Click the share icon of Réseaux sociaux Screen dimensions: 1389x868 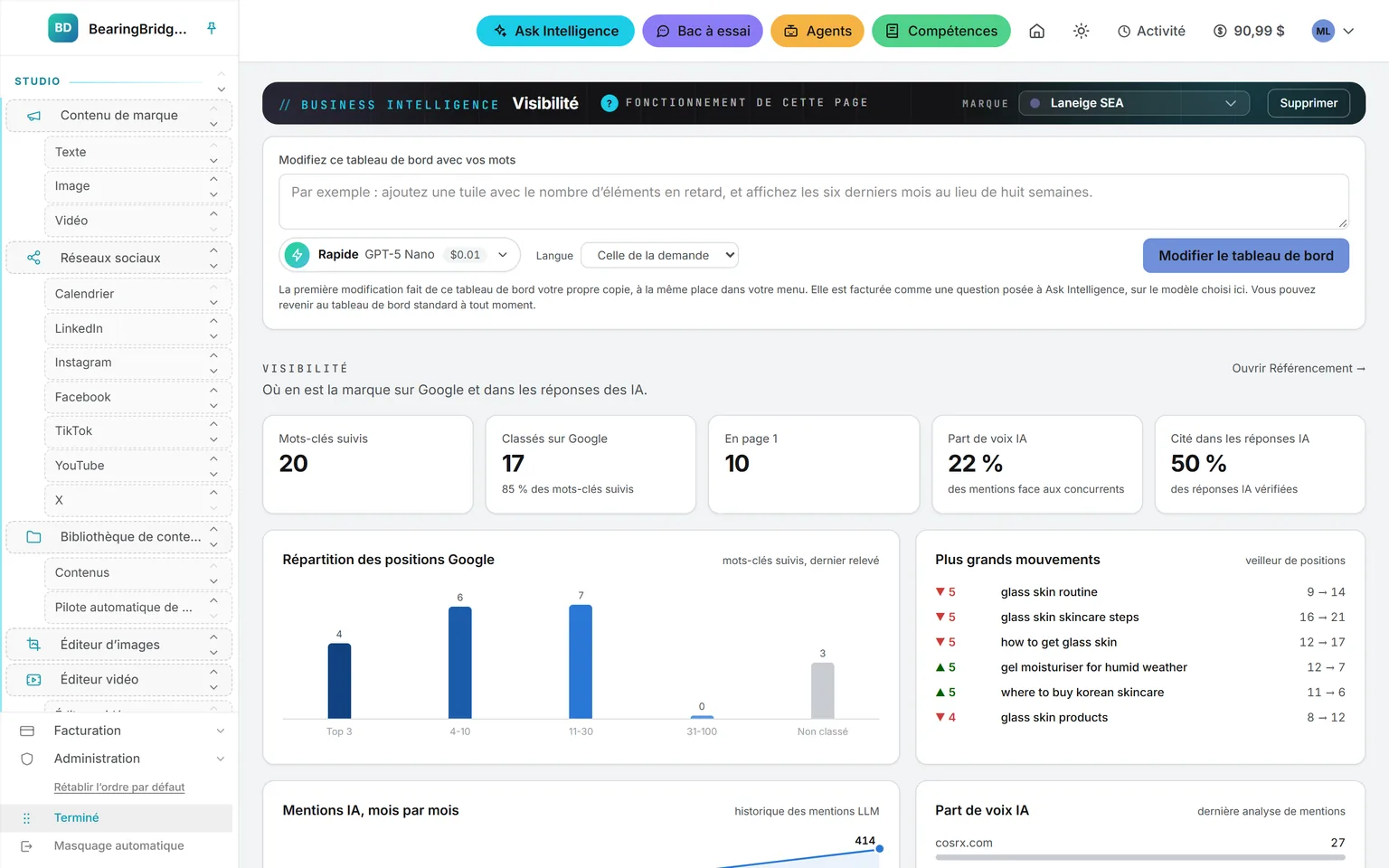point(34,258)
